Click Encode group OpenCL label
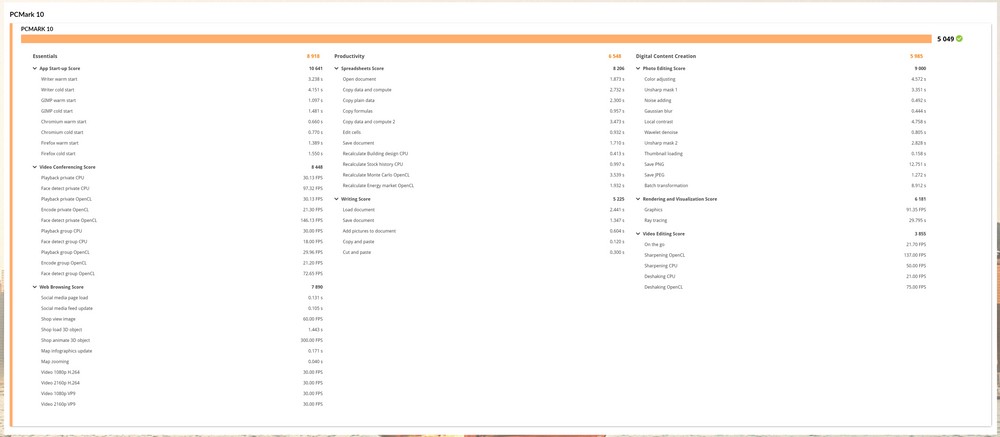Image resolution: width=1000 pixels, height=437 pixels. click(64, 262)
